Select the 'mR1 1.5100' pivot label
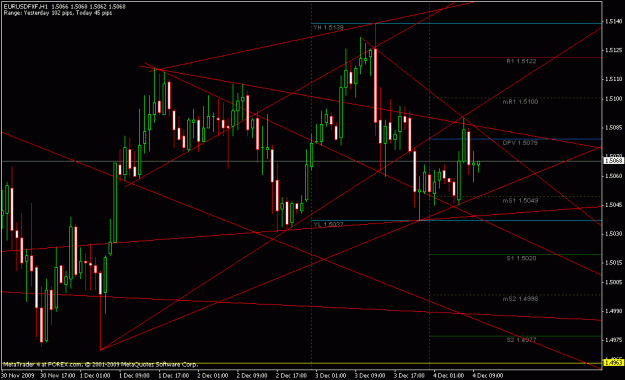Image resolution: width=625 pixels, height=380 pixels. 520,102
